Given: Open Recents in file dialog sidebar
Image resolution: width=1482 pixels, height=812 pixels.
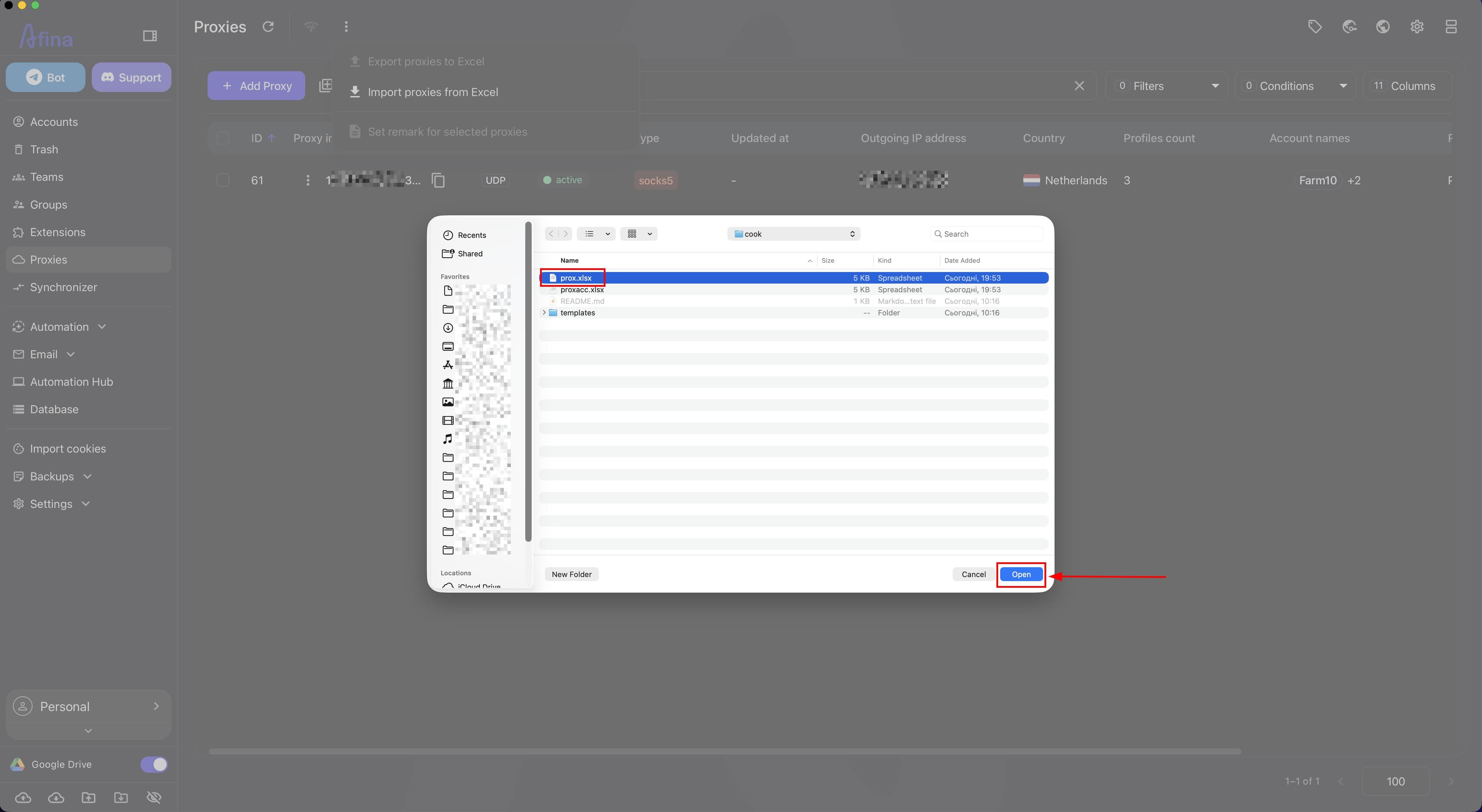Looking at the screenshot, I should [464, 235].
